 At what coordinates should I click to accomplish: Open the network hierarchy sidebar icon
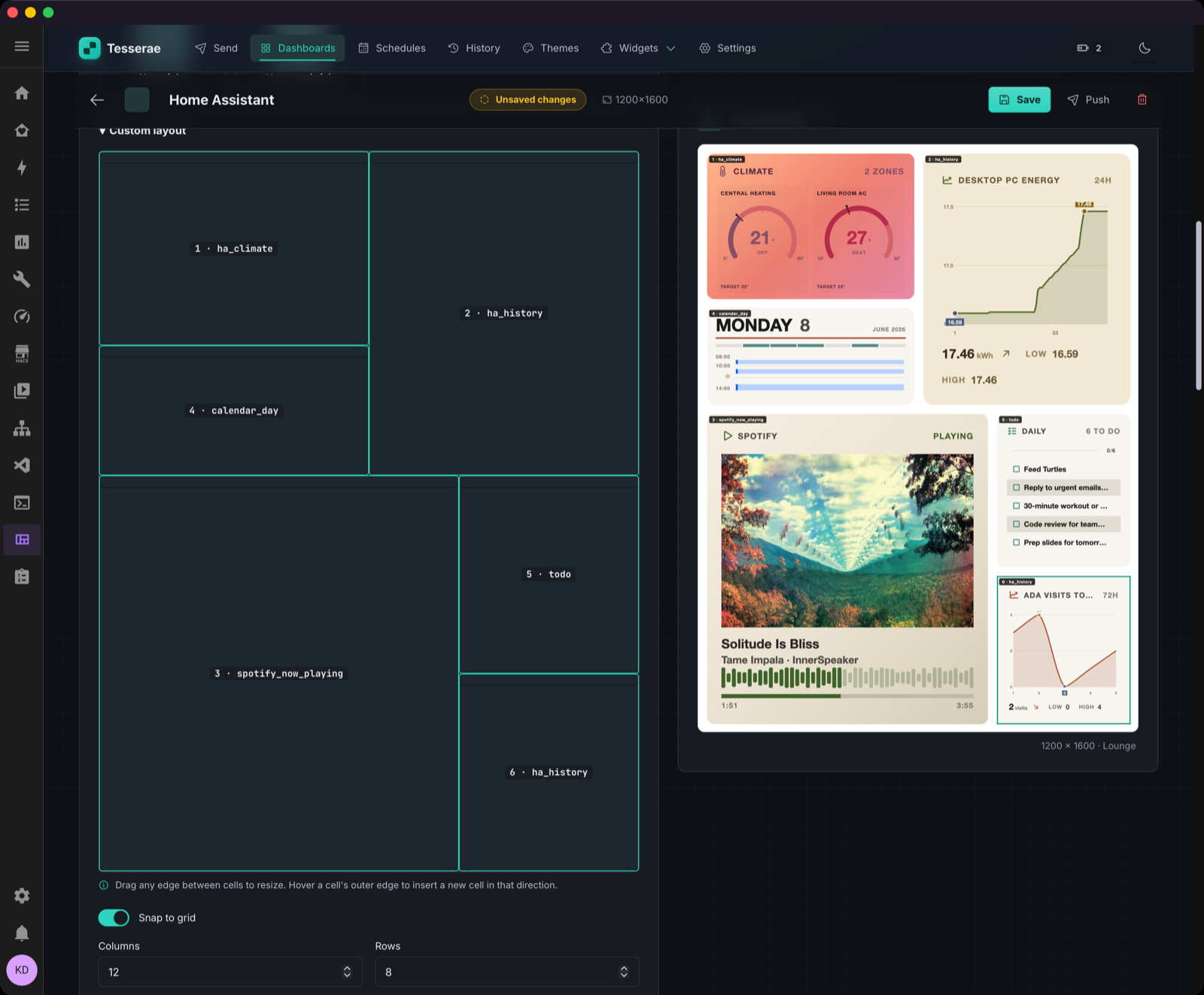click(22, 428)
